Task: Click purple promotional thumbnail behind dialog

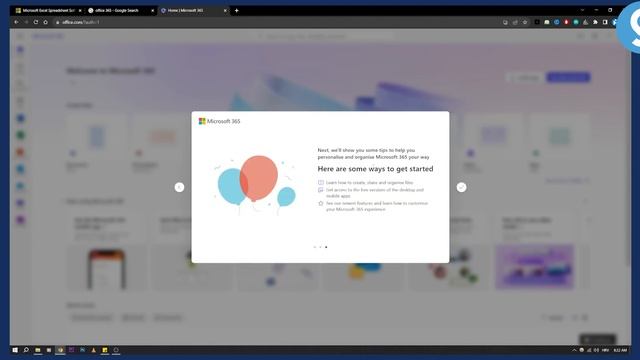Action: coord(535,267)
